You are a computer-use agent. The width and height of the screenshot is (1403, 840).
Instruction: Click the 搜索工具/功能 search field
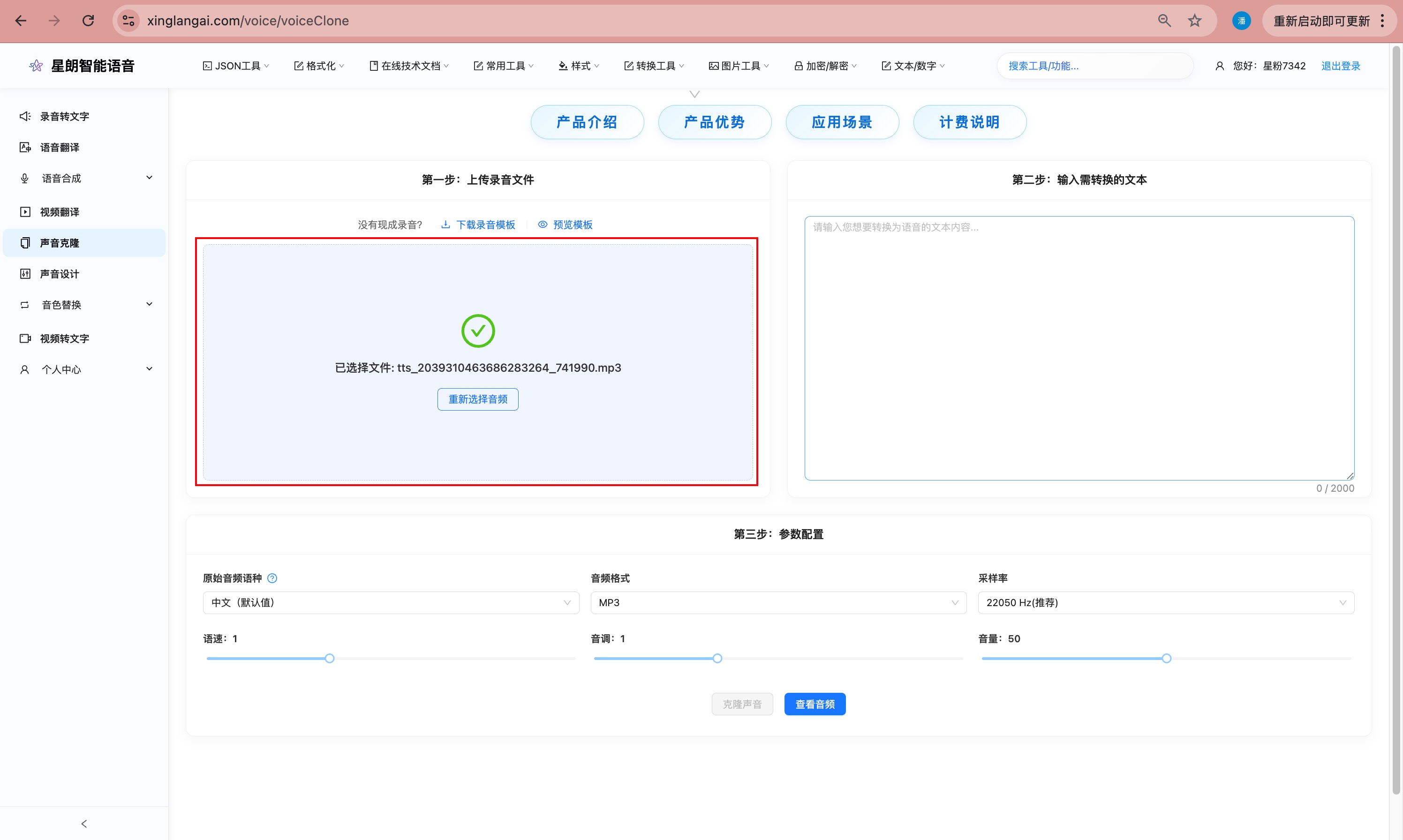[x=1095, y=66]
